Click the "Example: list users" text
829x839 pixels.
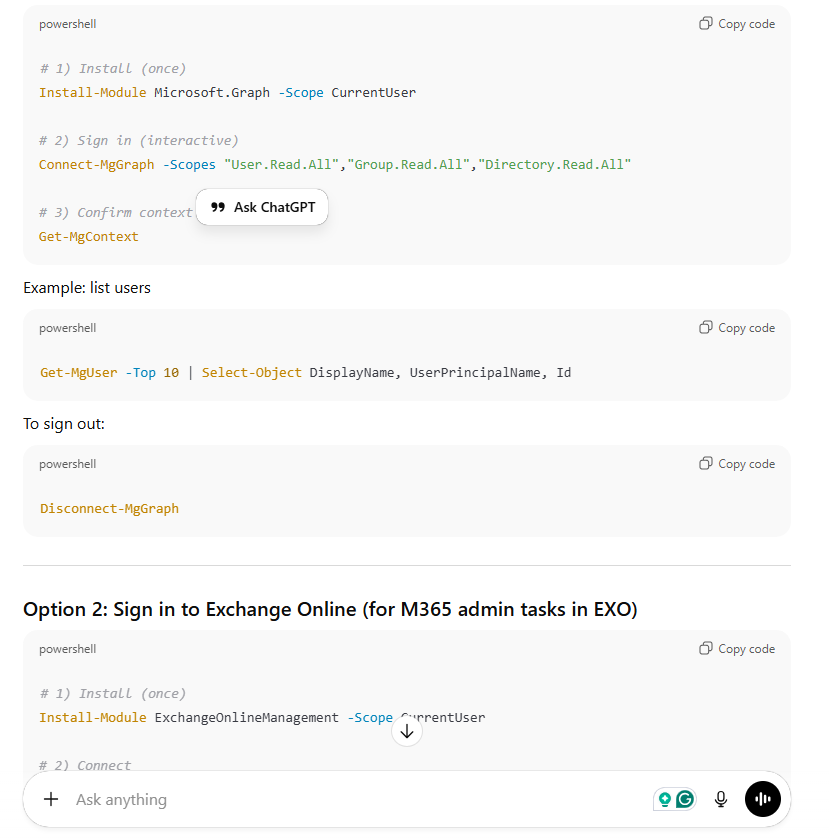point(87,288)
